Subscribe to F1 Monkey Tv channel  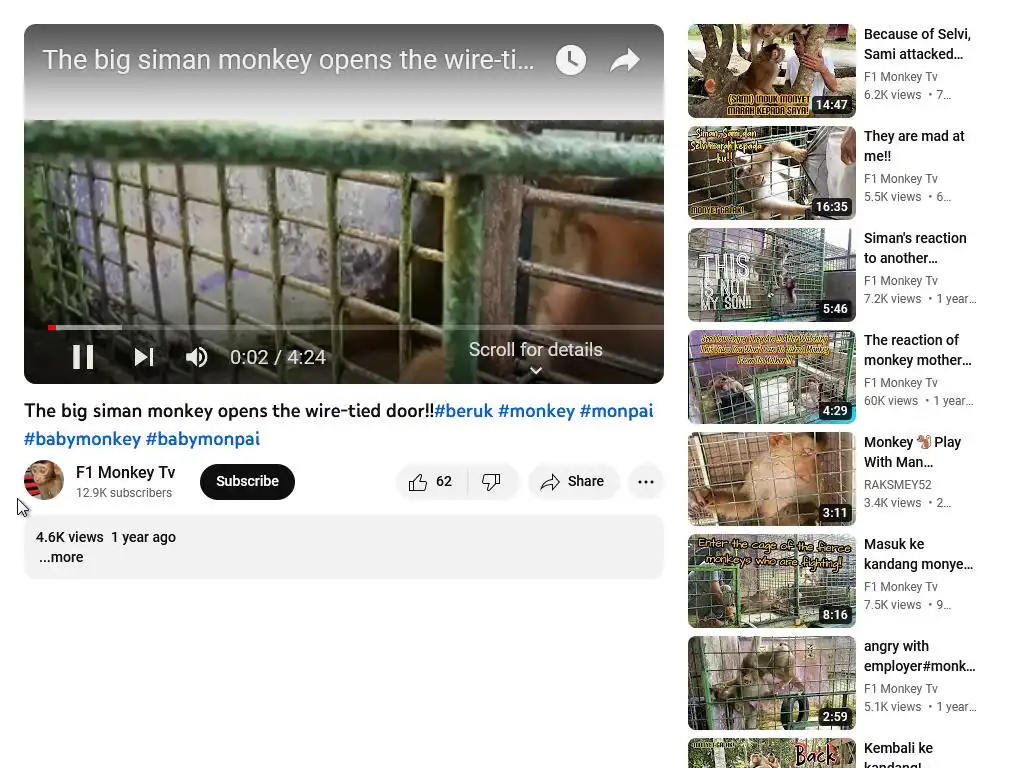pos(248,482)
